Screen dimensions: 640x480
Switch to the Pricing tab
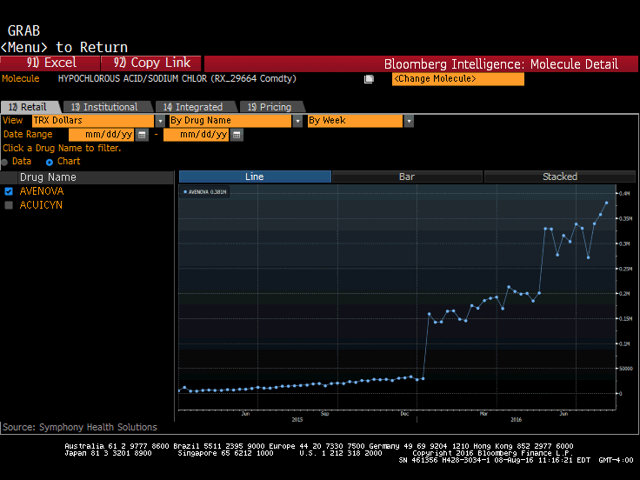272,107
